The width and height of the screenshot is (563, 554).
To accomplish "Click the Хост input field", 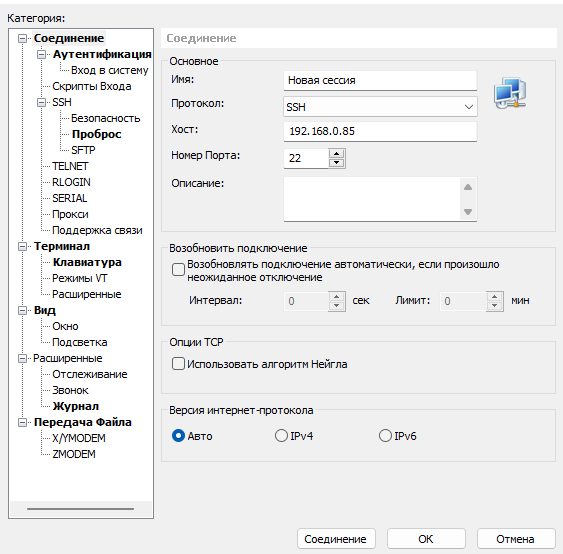I will [x=380, y=131].
